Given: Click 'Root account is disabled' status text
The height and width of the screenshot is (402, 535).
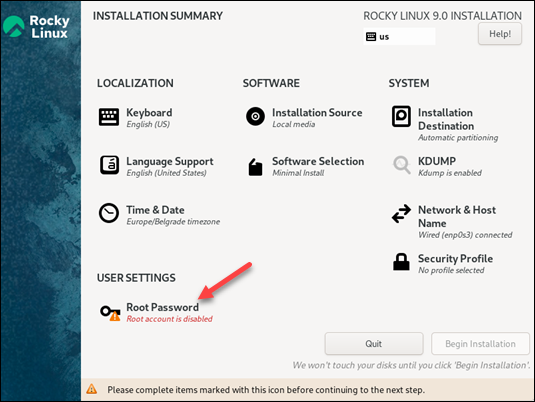Looking at the screenshot, I should (169, 319).
